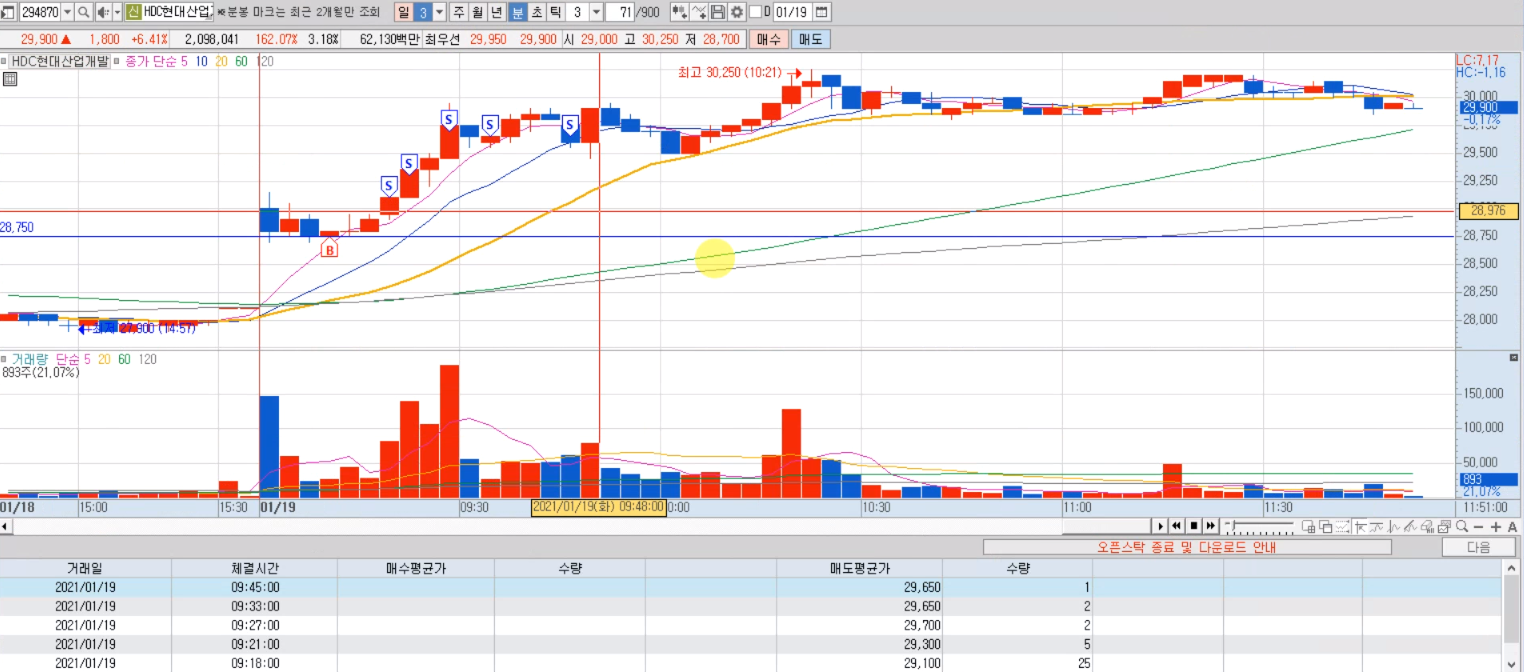Open the chart settings gear icon
The height and width of the screenshot is (672, 1524).
click(x=737, y=12)
